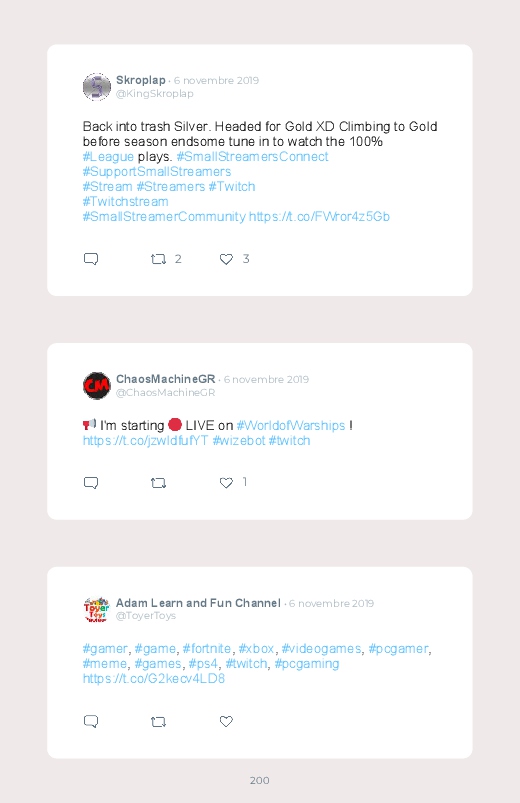The height and width of the screenshot is (803, 520).
Task: Retweet ChaosMachineGR's WorldofWarships tweet
Action: tap(158, 483)
